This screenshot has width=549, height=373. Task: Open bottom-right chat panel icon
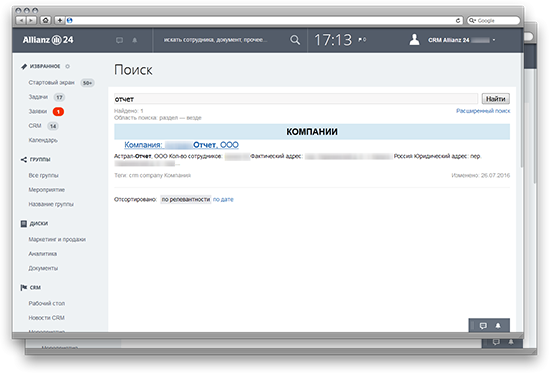tap(483, 326)
